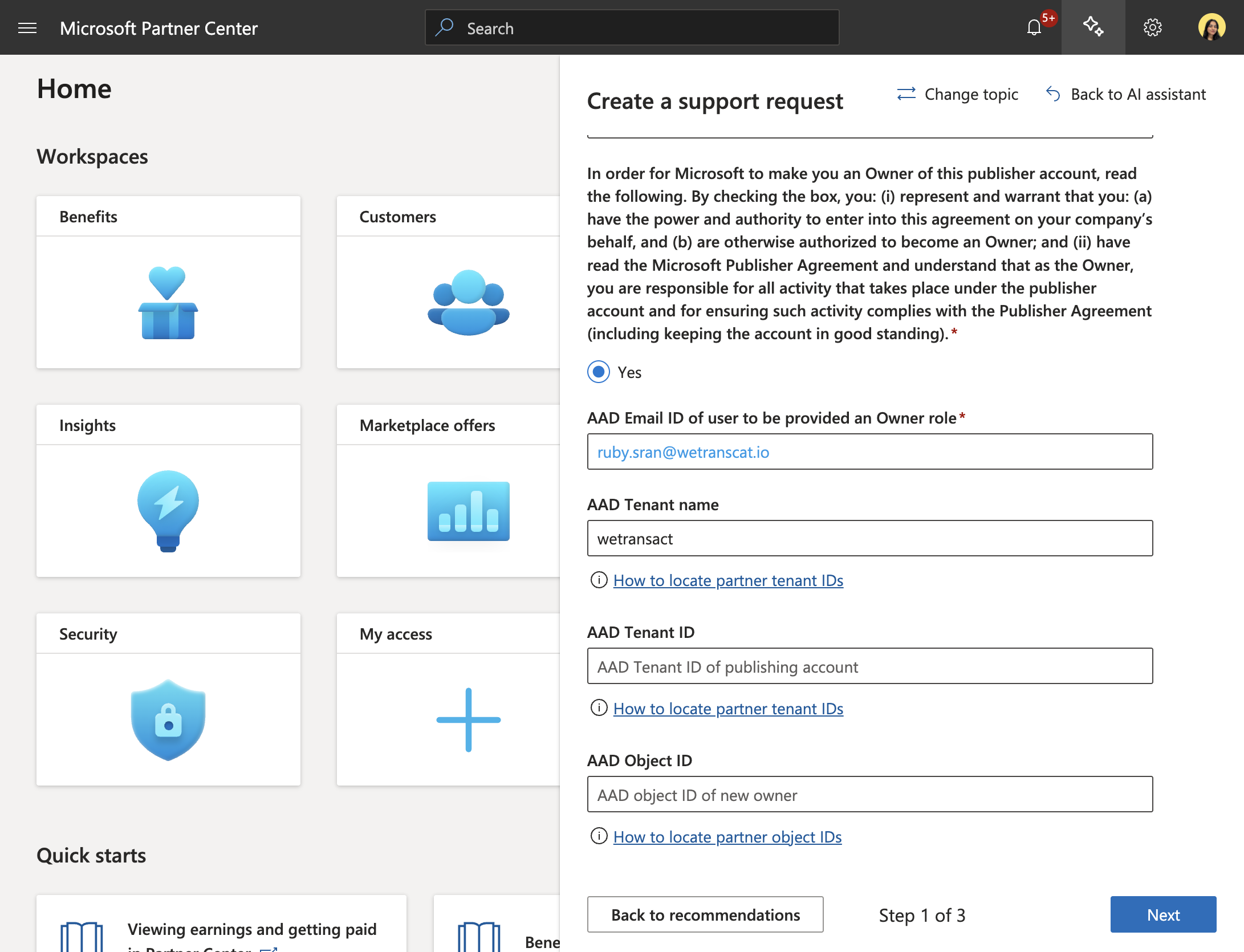
Task: Click info icon under AAD Tenant name field
Action: click(x=599, y=580)
